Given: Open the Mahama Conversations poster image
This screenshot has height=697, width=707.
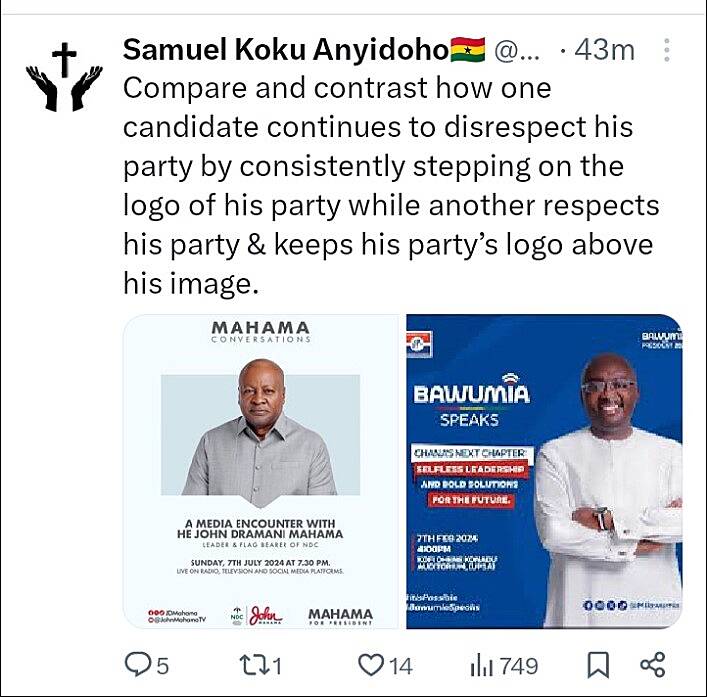Looking at the screenshot, I should tap(261, 472).
